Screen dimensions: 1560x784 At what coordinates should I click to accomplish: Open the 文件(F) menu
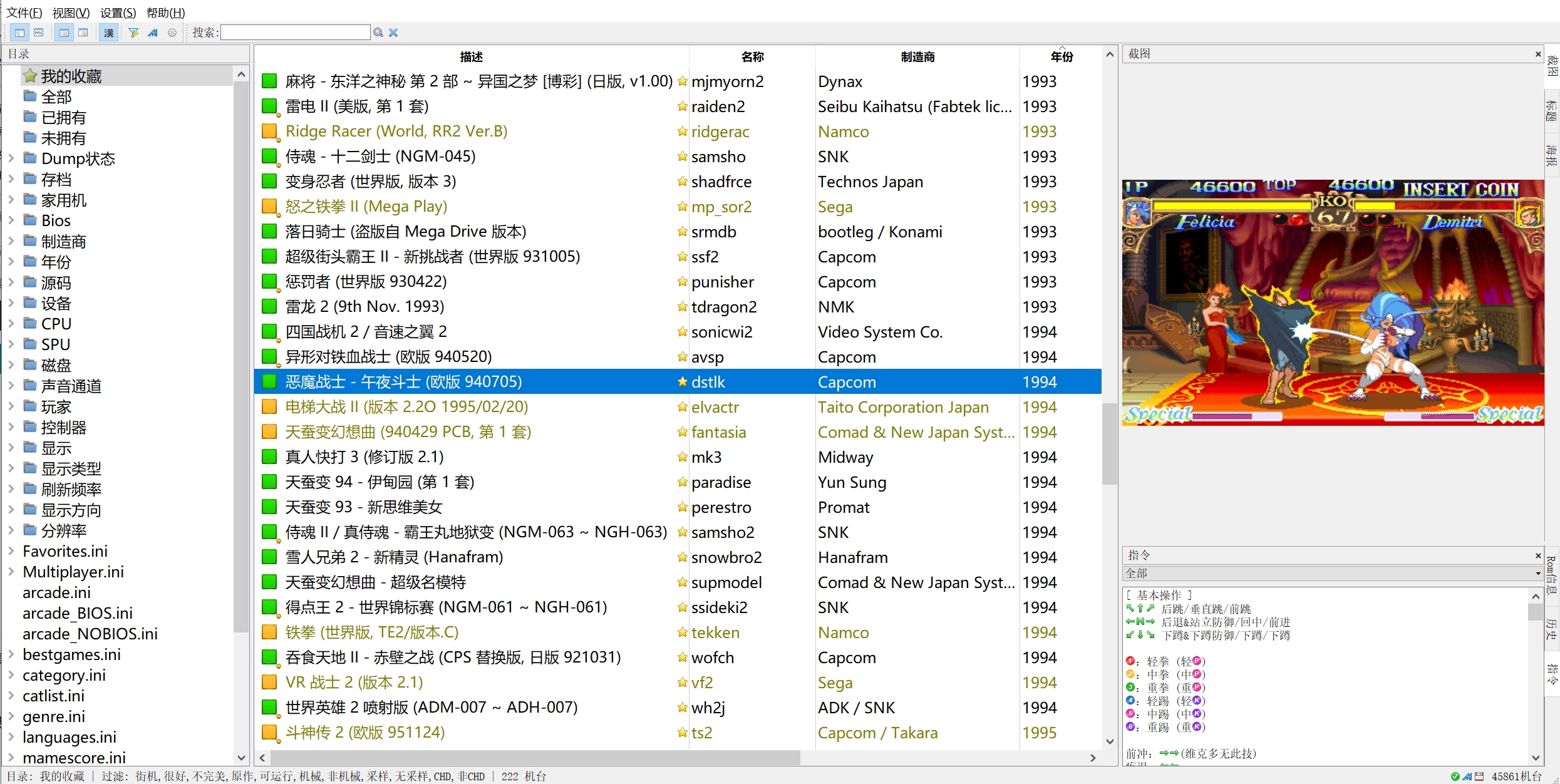(x=24, y=13)
